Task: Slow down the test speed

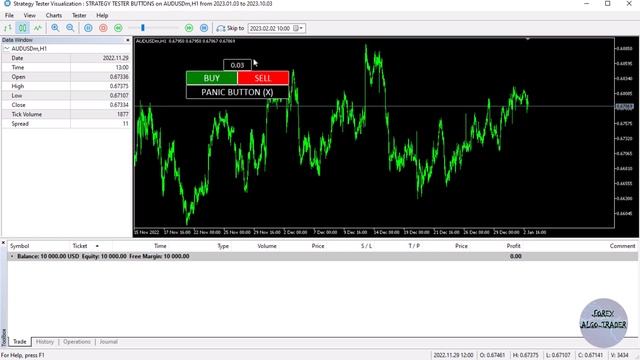Action: 118,28
